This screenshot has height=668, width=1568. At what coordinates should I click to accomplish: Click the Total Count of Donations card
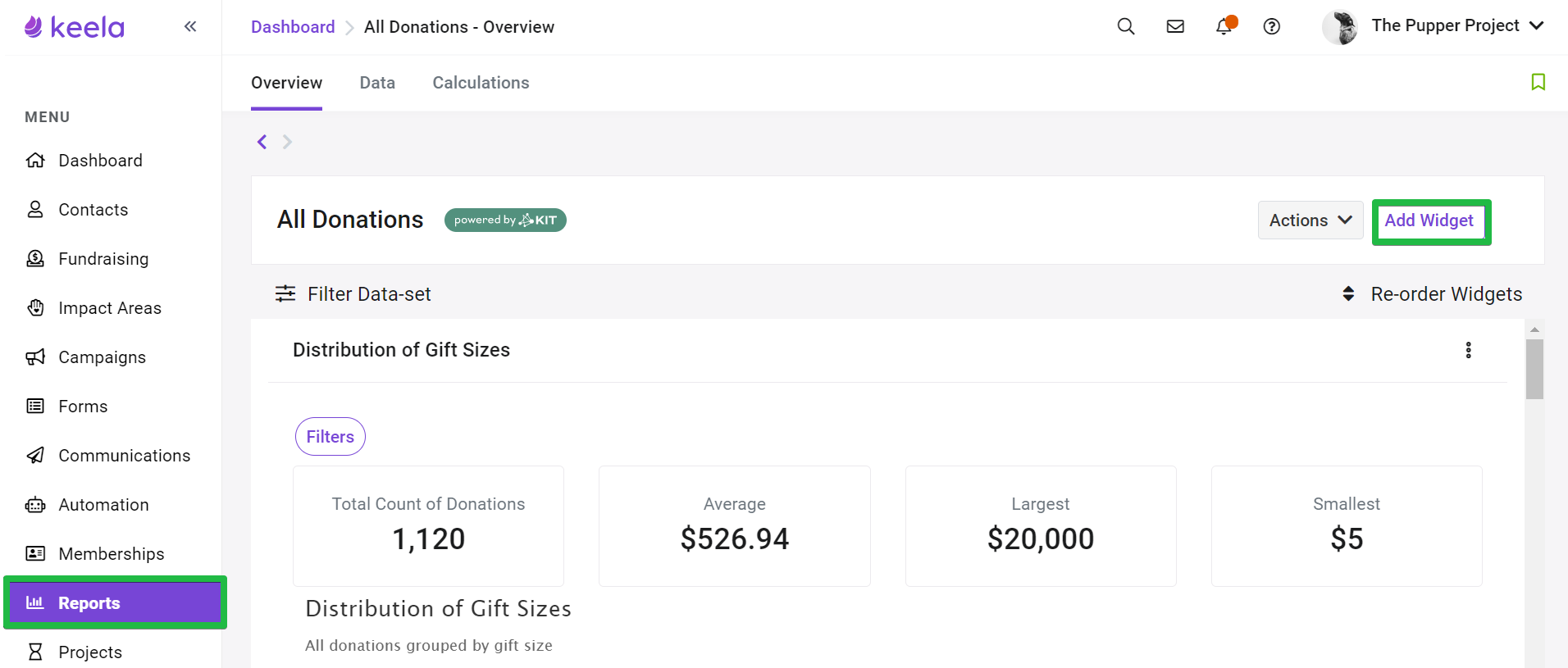click(x=428, y=526)
